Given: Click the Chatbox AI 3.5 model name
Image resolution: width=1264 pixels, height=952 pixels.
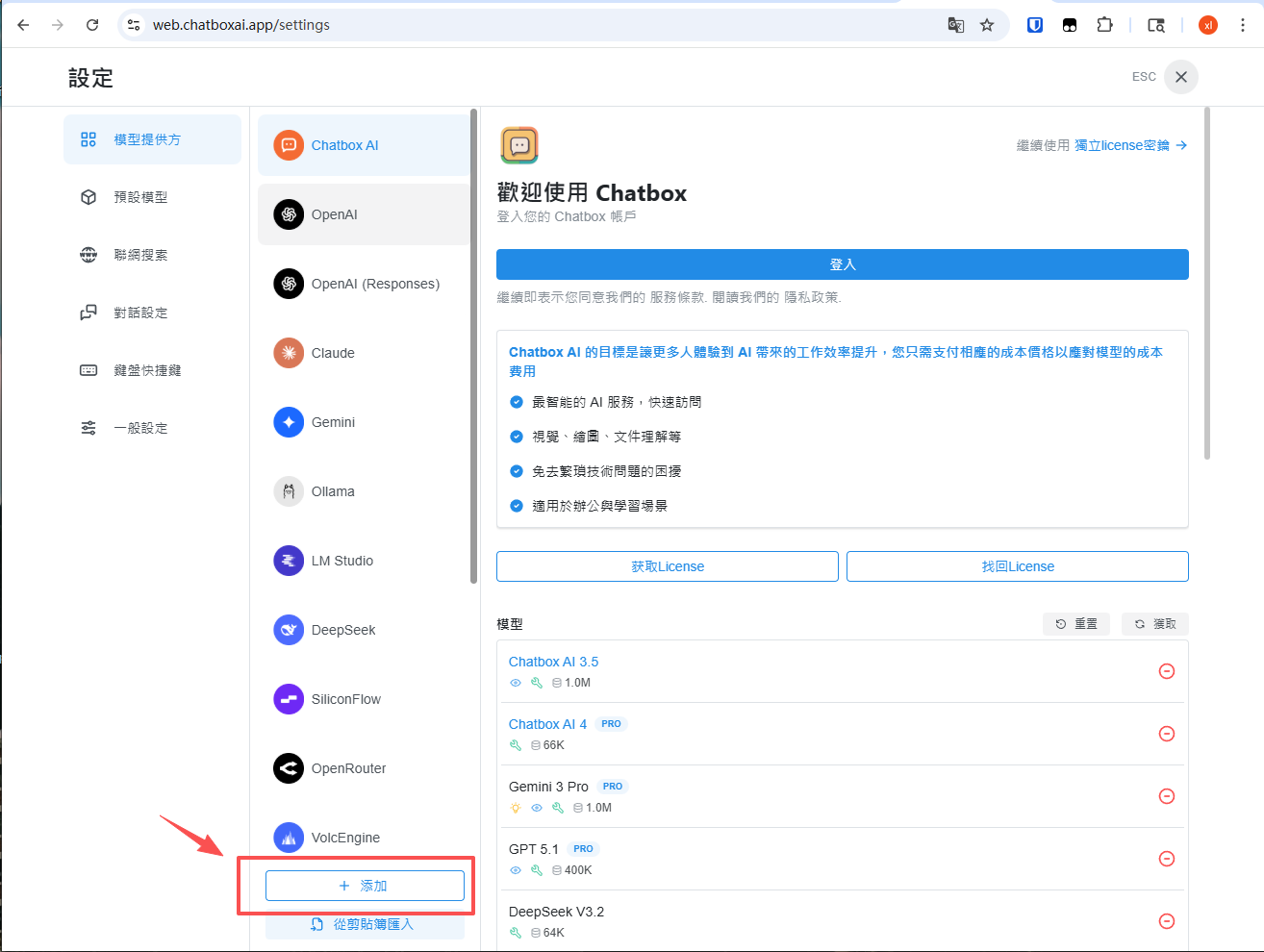Looking at the screenshot, I should point(553,662).
